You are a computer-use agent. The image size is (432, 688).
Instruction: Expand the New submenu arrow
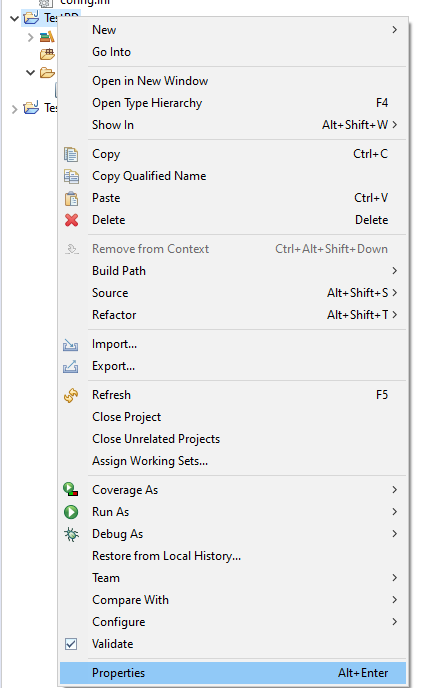point(394,30)
